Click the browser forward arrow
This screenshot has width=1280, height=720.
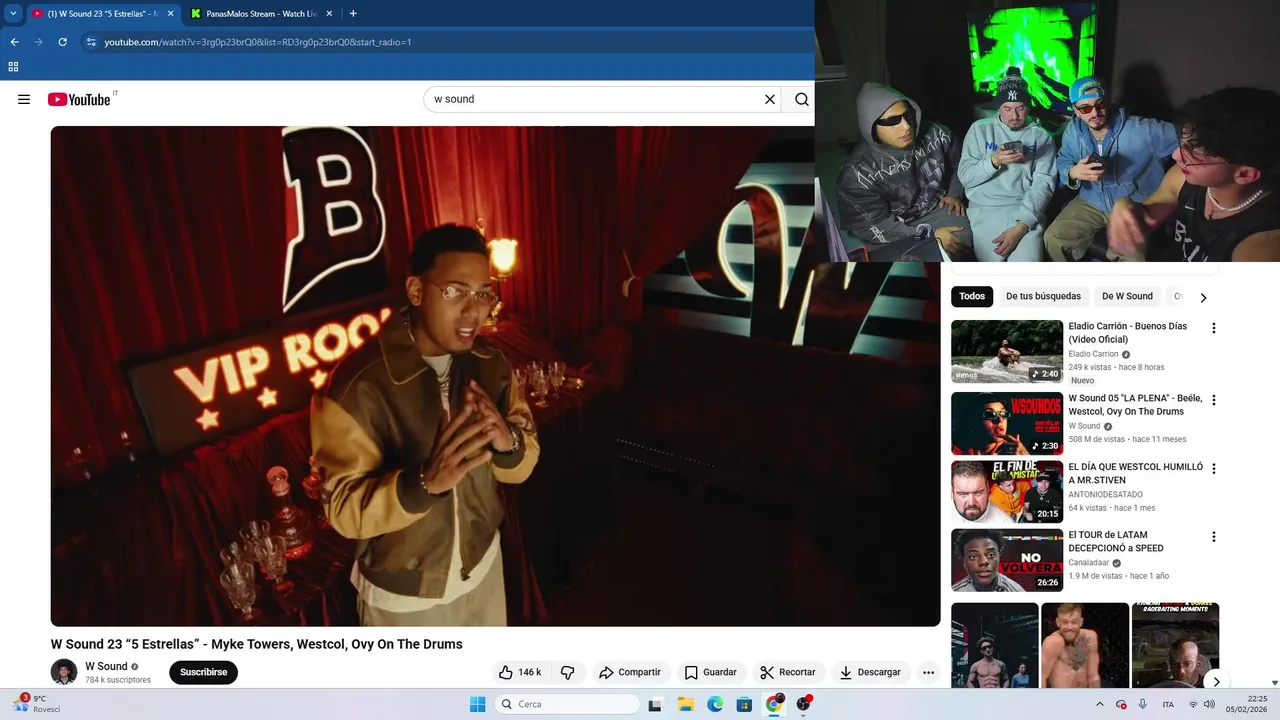(38, 42)
